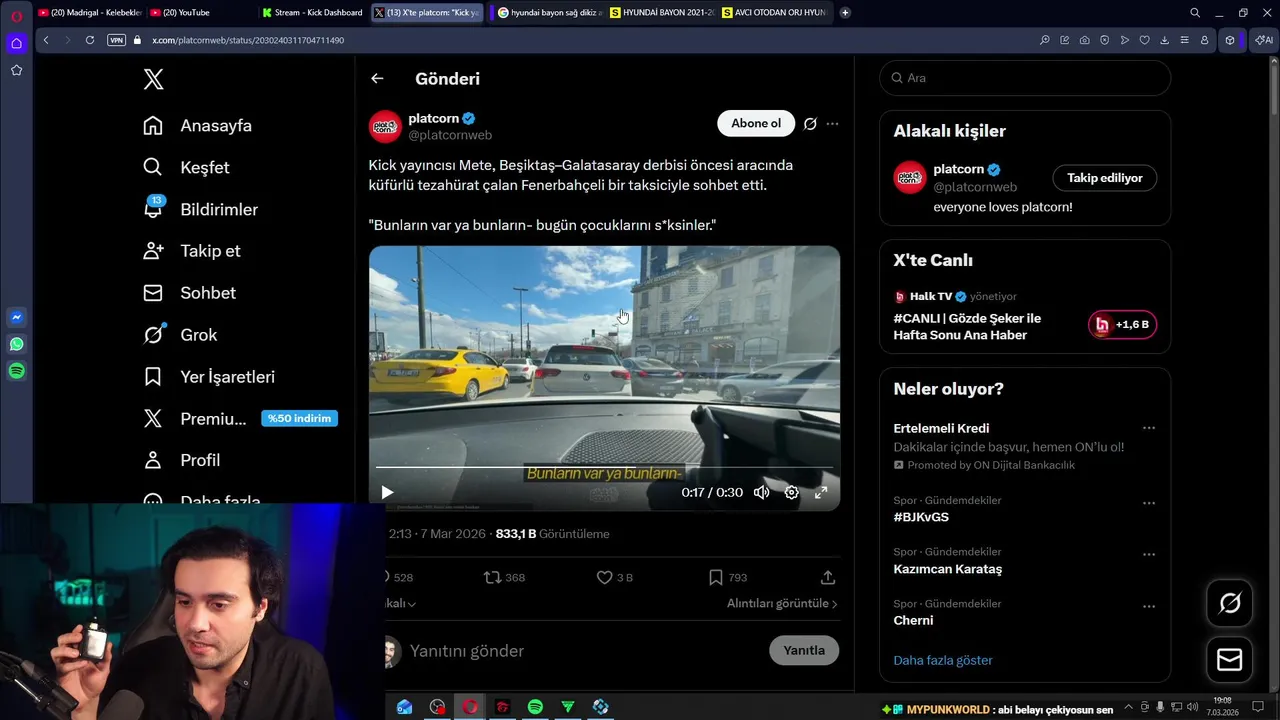Click the Yanıtla button
Screen dimensions: 1280x720
point(804,650)
